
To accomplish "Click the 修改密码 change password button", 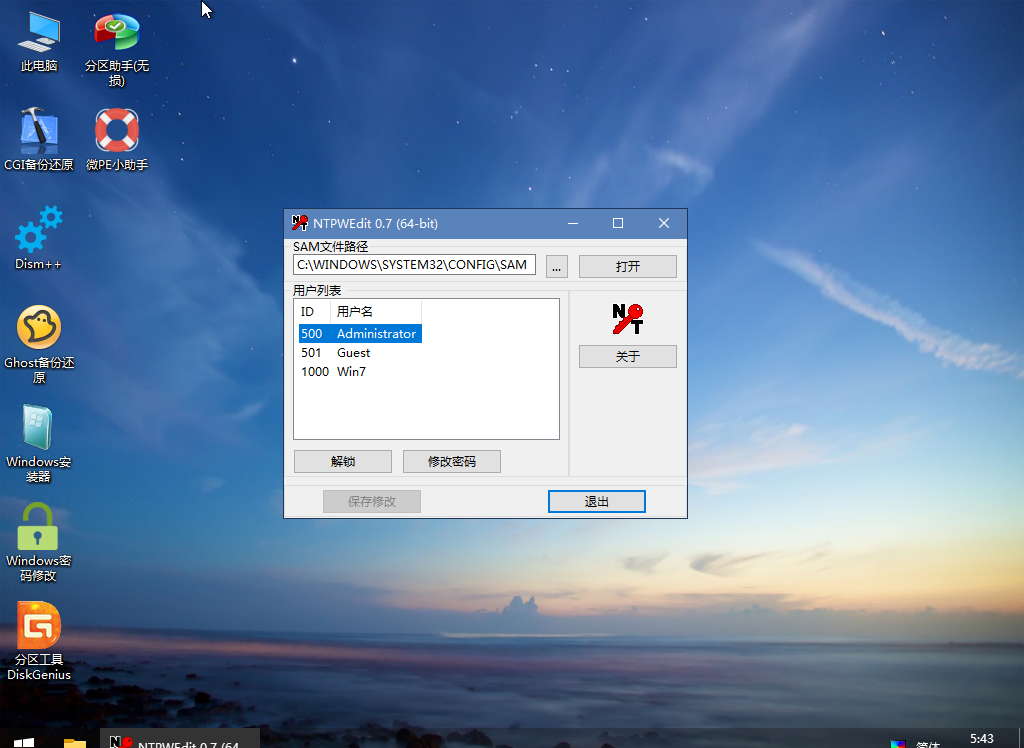I will coord(451,461).
